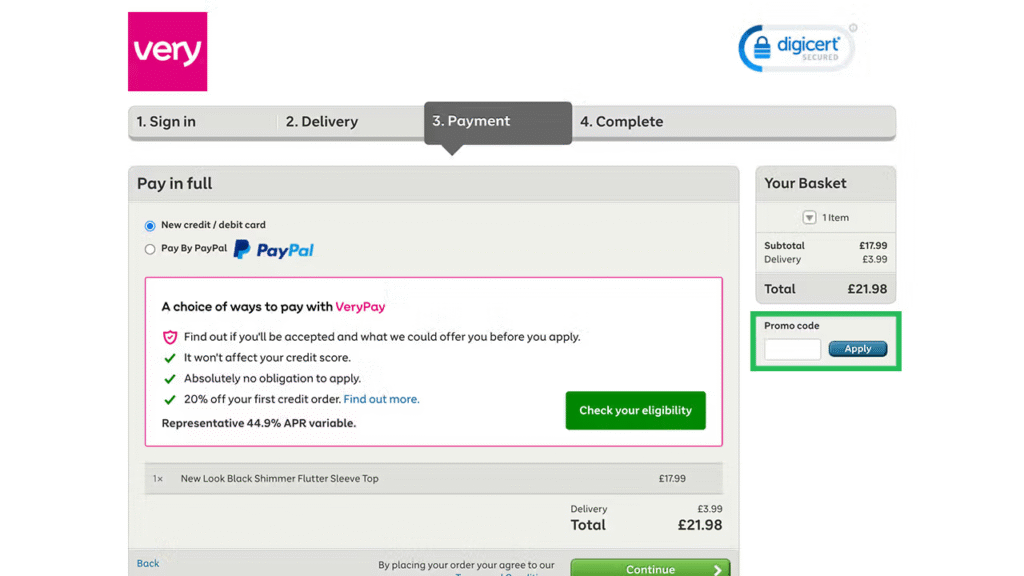This screenshot has width=1024, height=576.
Task: Click the pink shield icon
Action: pyautogui.click(x=170, y=337)
